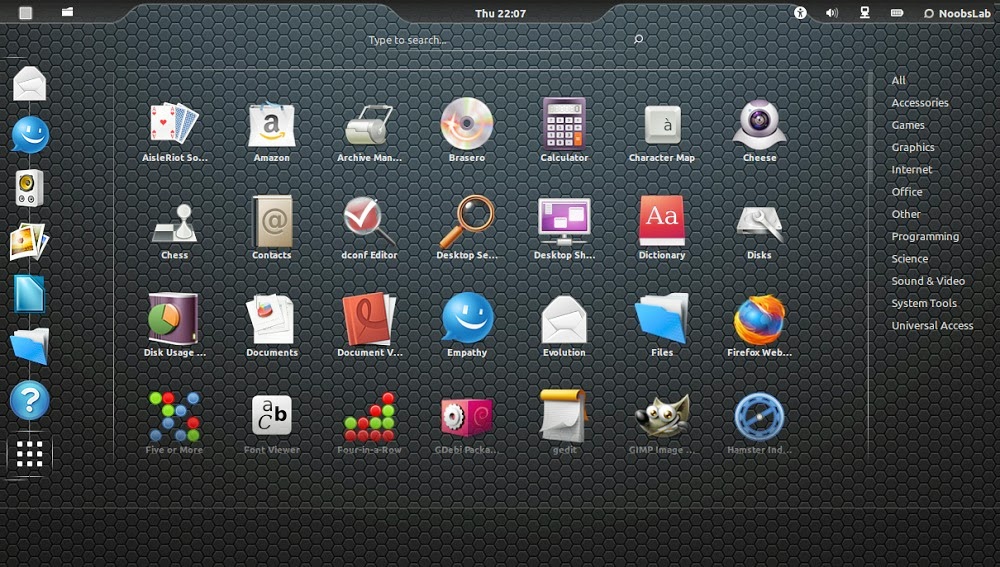This screenshot has height=567, width=1000.
Task: Launch Cheese webcam app
Action: point(759,131)
